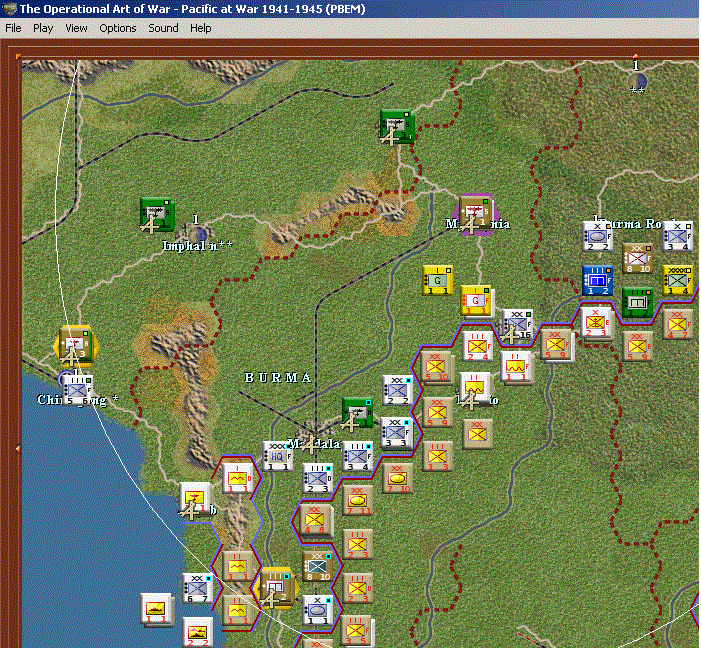Select the white XX infantry unit rated 6-7
Image resolution: width=701 pixels, height=649 pixels.
[x=197, y=588]
